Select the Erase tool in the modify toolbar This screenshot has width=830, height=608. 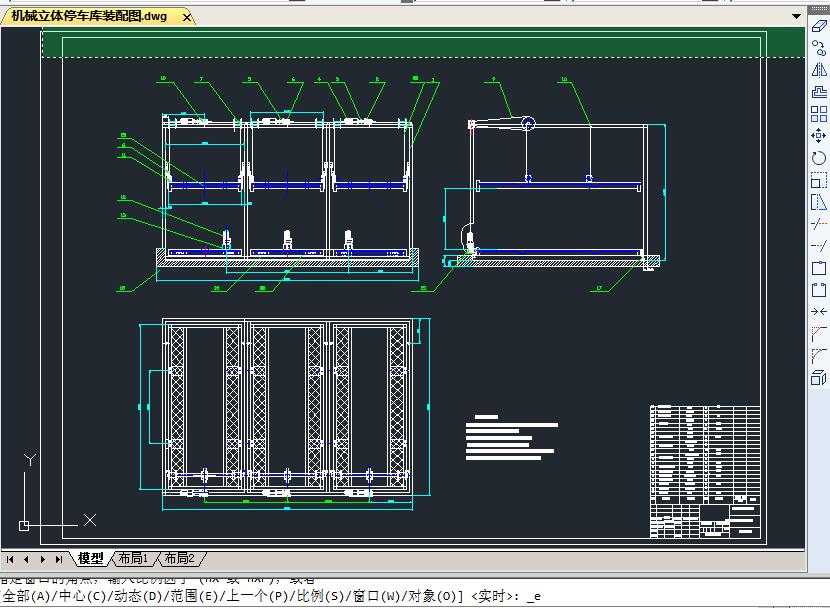[818, 26]
